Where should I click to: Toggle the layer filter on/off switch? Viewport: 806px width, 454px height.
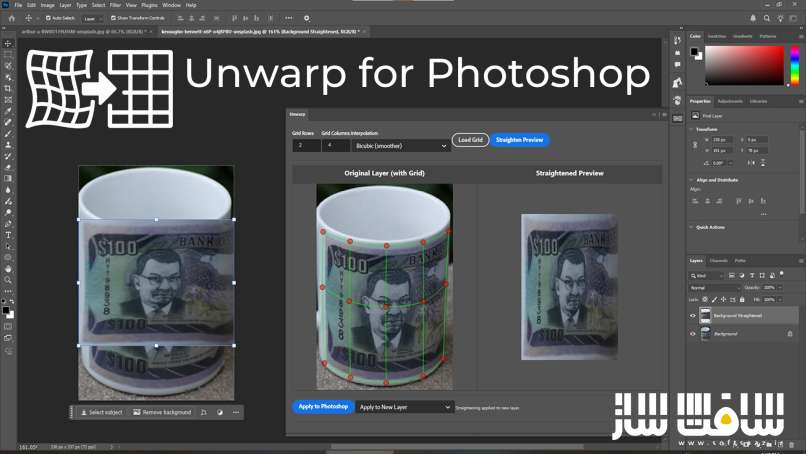(x=782, y=274)
